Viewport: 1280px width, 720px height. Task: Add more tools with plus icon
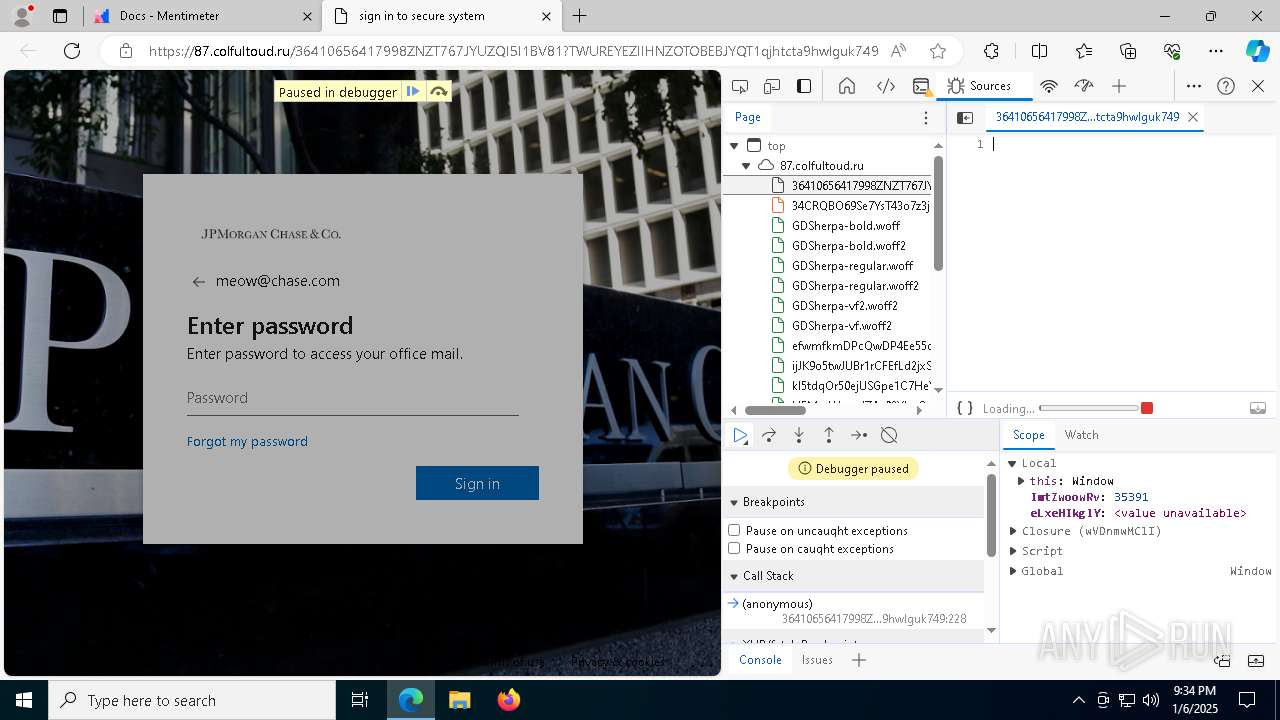tap(1119, 86)
